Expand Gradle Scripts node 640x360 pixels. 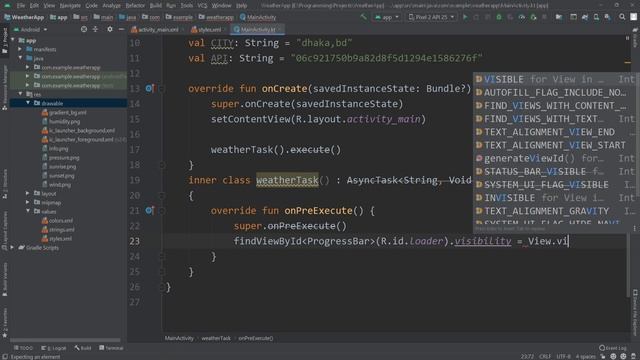pyautogui.click(x=13, y=248)
